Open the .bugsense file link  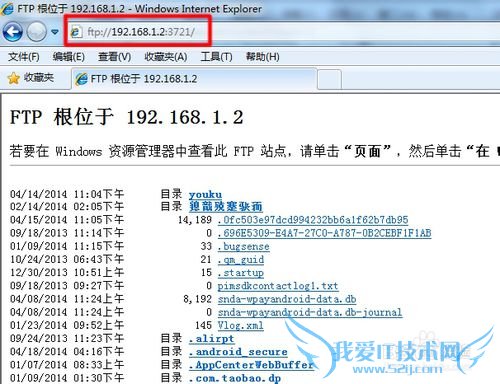[x=243, y=246]
